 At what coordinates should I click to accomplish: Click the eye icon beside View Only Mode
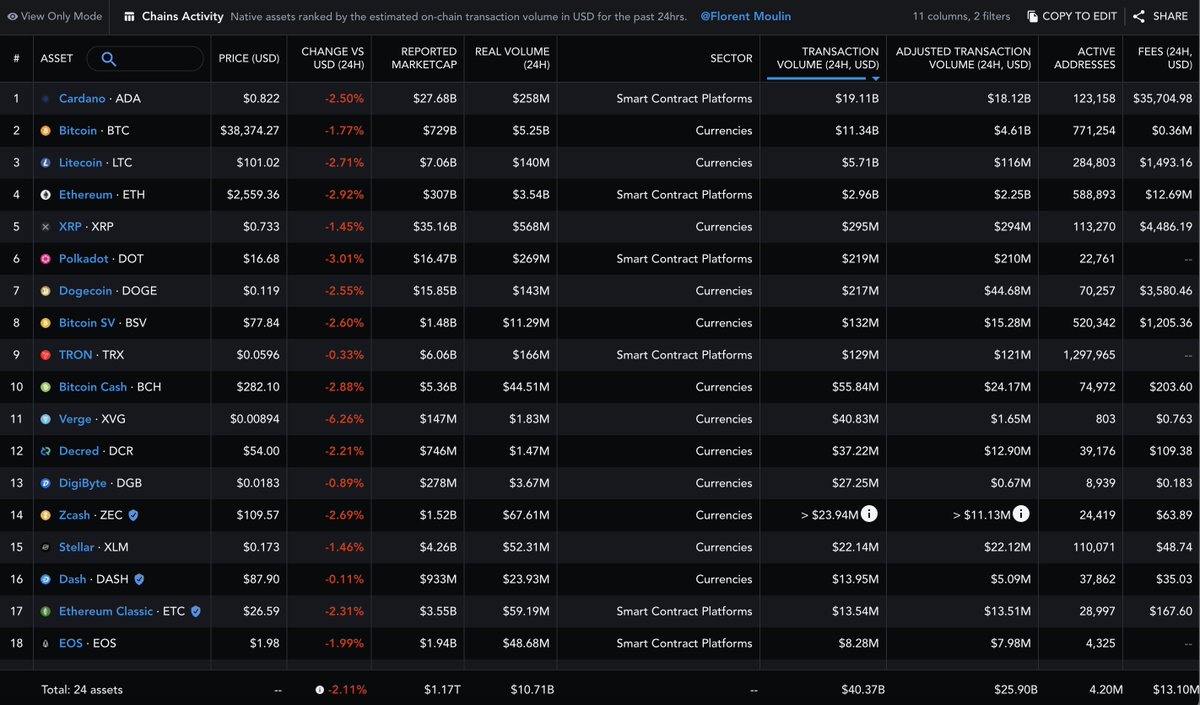click(12, 17)
